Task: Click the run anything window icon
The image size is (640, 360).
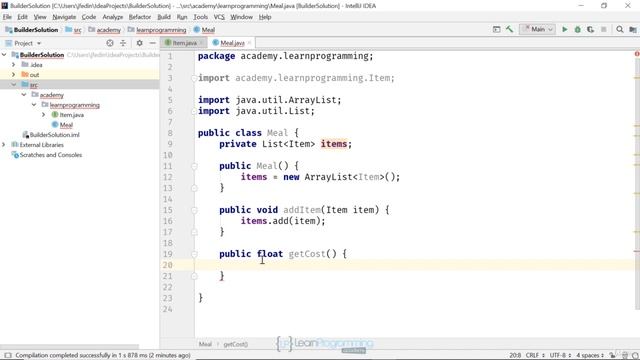Action: pos(496,29)
